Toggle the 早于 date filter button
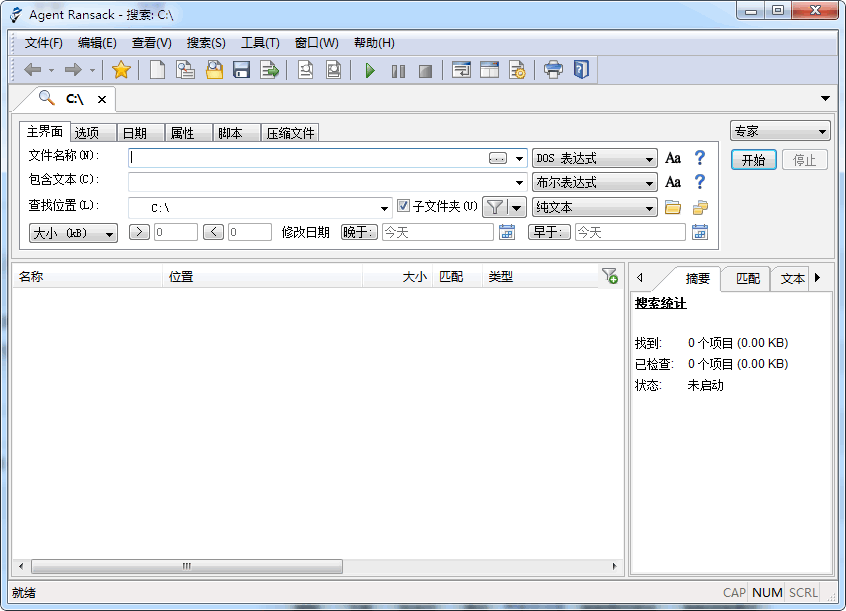 pyautogui.click(x=549, y=232)
